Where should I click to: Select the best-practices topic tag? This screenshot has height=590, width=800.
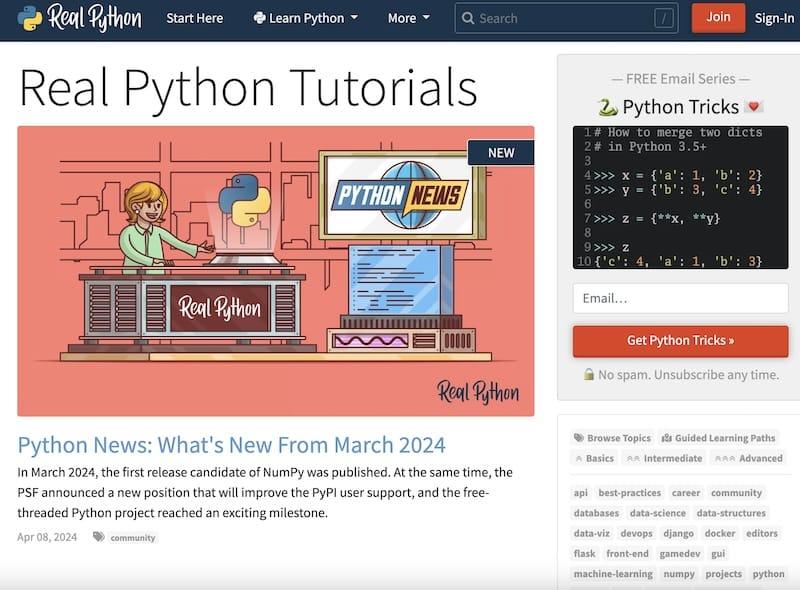pos(630,493)
